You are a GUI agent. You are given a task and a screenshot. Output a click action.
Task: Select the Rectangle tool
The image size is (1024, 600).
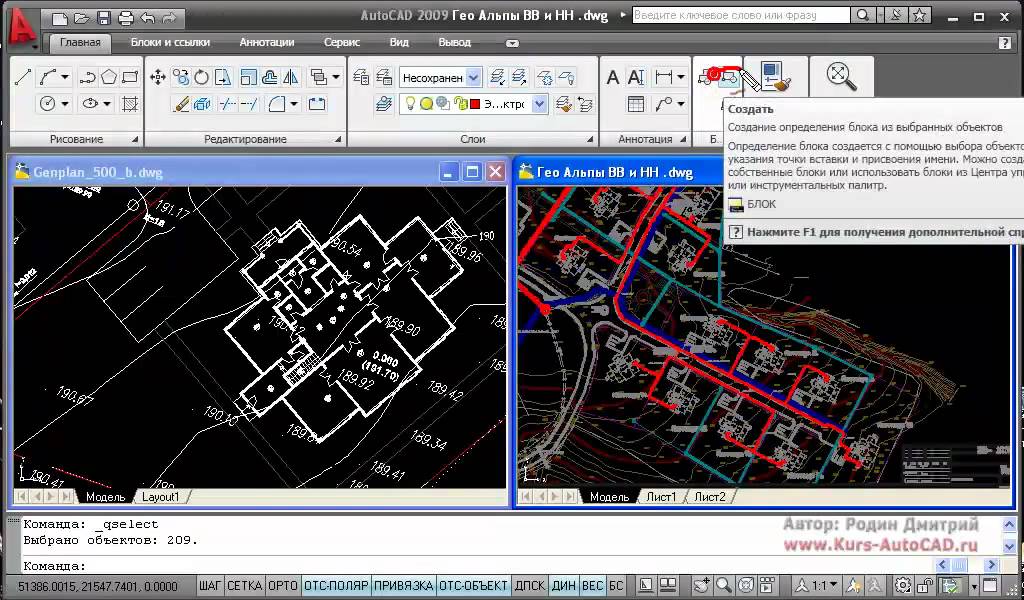(130, 78)
